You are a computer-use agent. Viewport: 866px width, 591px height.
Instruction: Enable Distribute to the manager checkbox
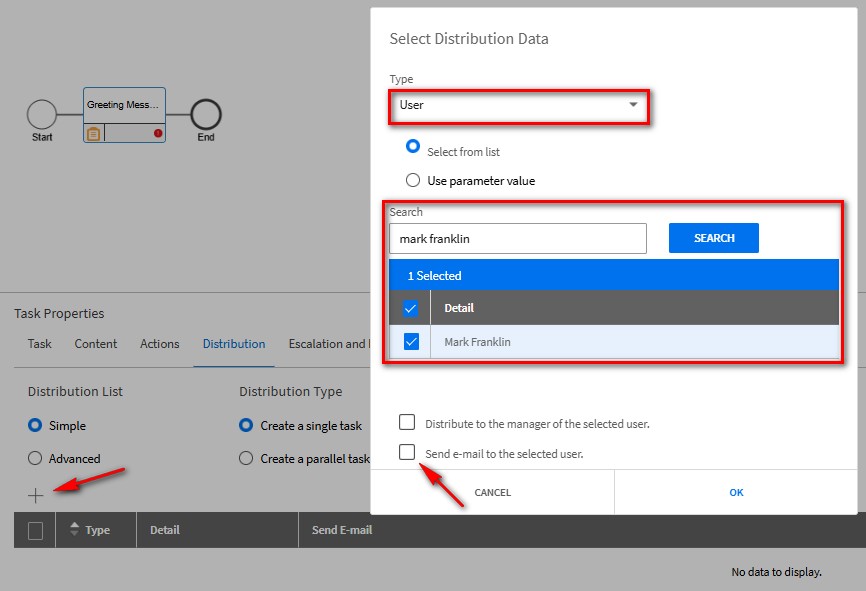(x=407, y=422)
